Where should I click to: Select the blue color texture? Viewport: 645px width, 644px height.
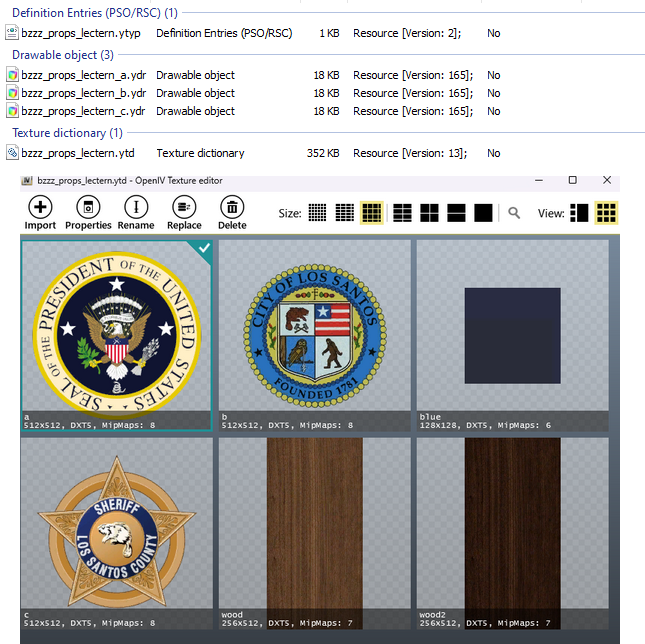(x=513, y=336)
